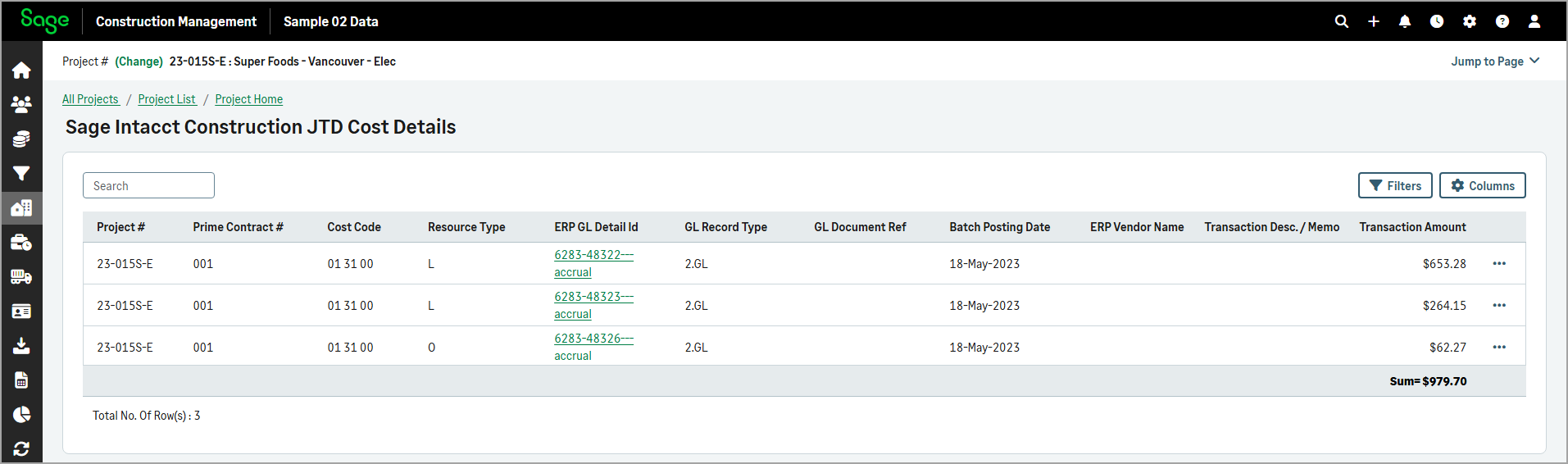Open the settings gear in the top bar
Image resolution: width=1568 pixels, height=464 pixels.
click(1470, 21)
